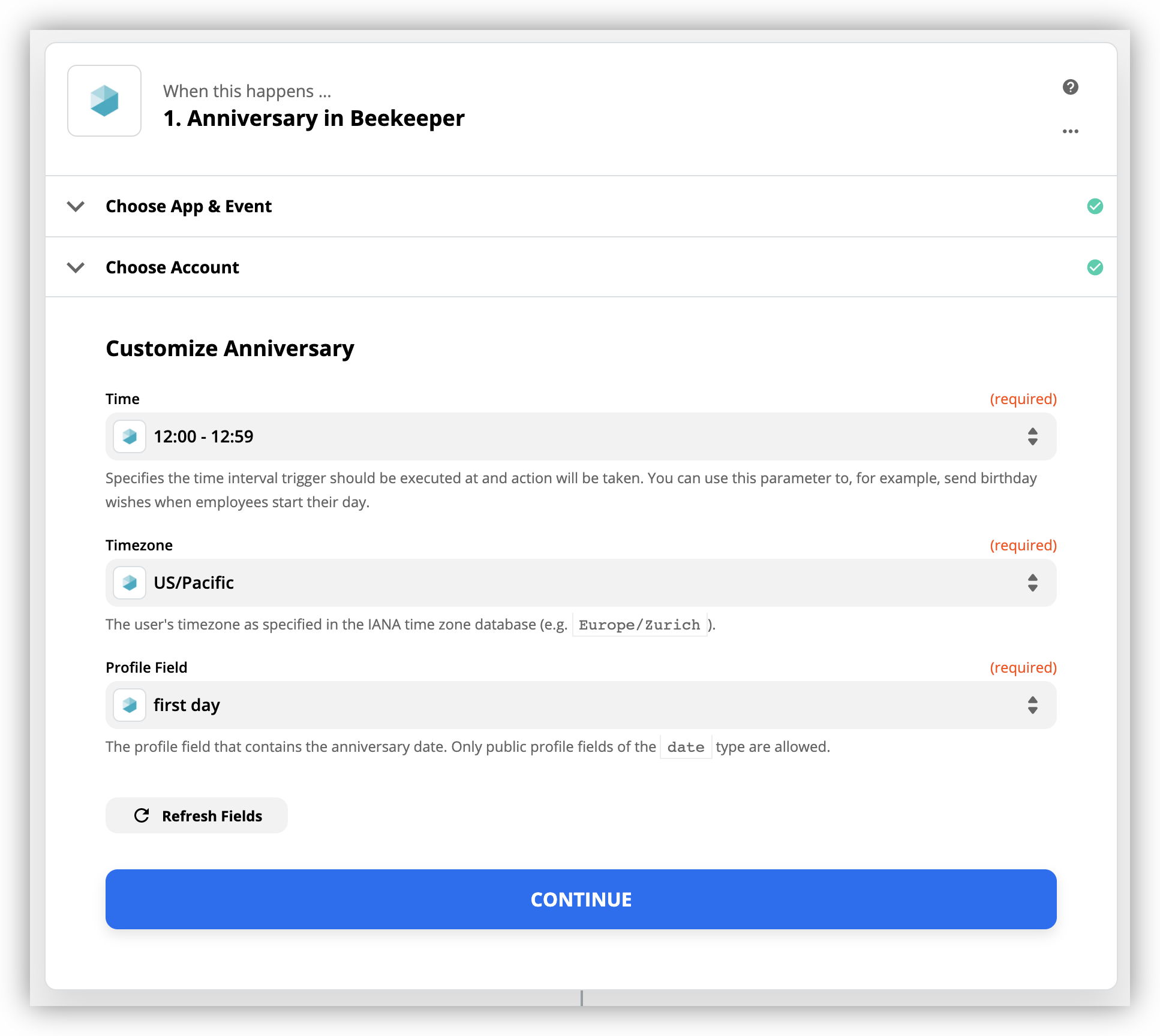Expand Choose Account chevron
1160x1036 pixels.
pyautogui.click(x=76, y=267)
